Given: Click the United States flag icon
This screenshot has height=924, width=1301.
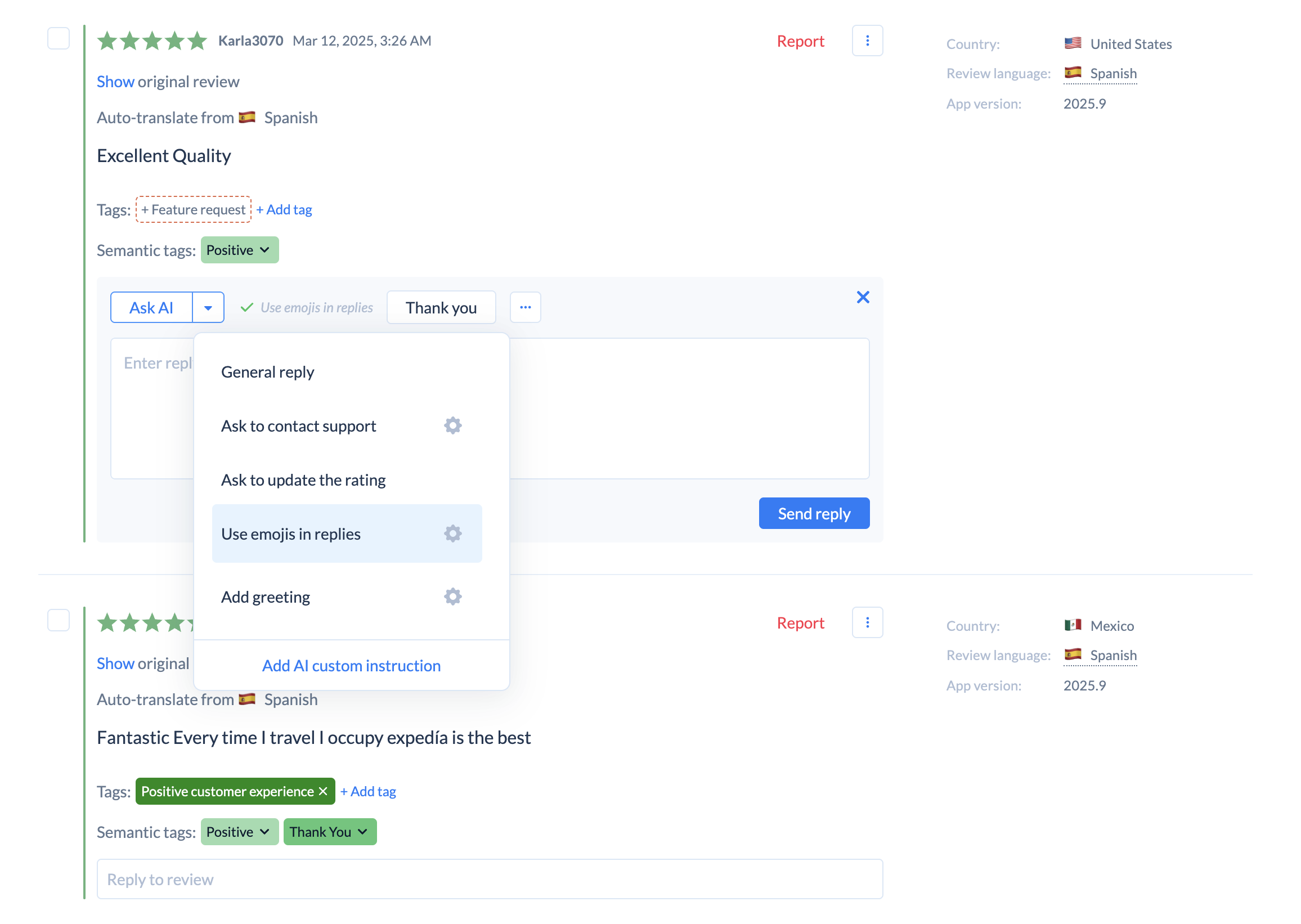Looking at the screenshot, I should coord(1073,43).
